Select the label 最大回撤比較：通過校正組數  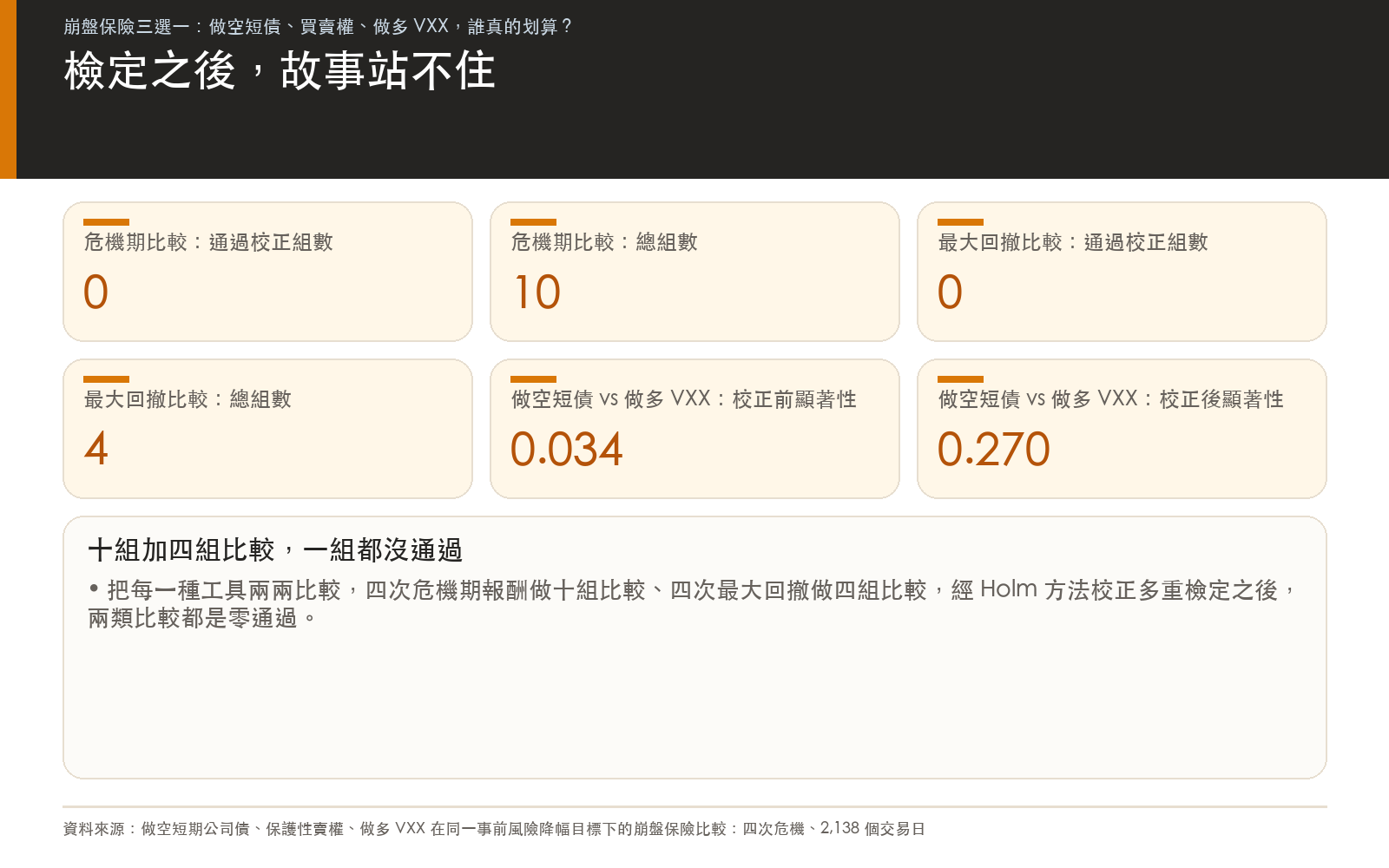[x=1073, y=242]
